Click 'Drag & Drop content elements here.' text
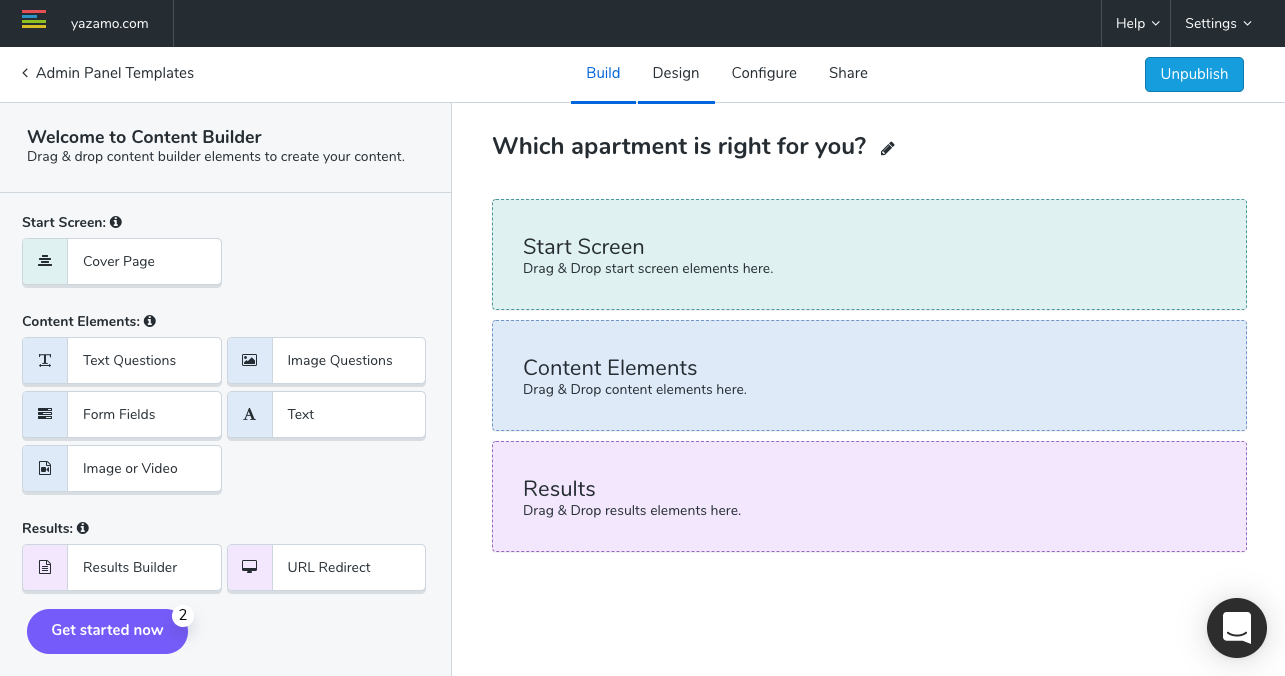The height and width of the screenshot is (676, 1285). pyautogui.click(x=635, y=389)
